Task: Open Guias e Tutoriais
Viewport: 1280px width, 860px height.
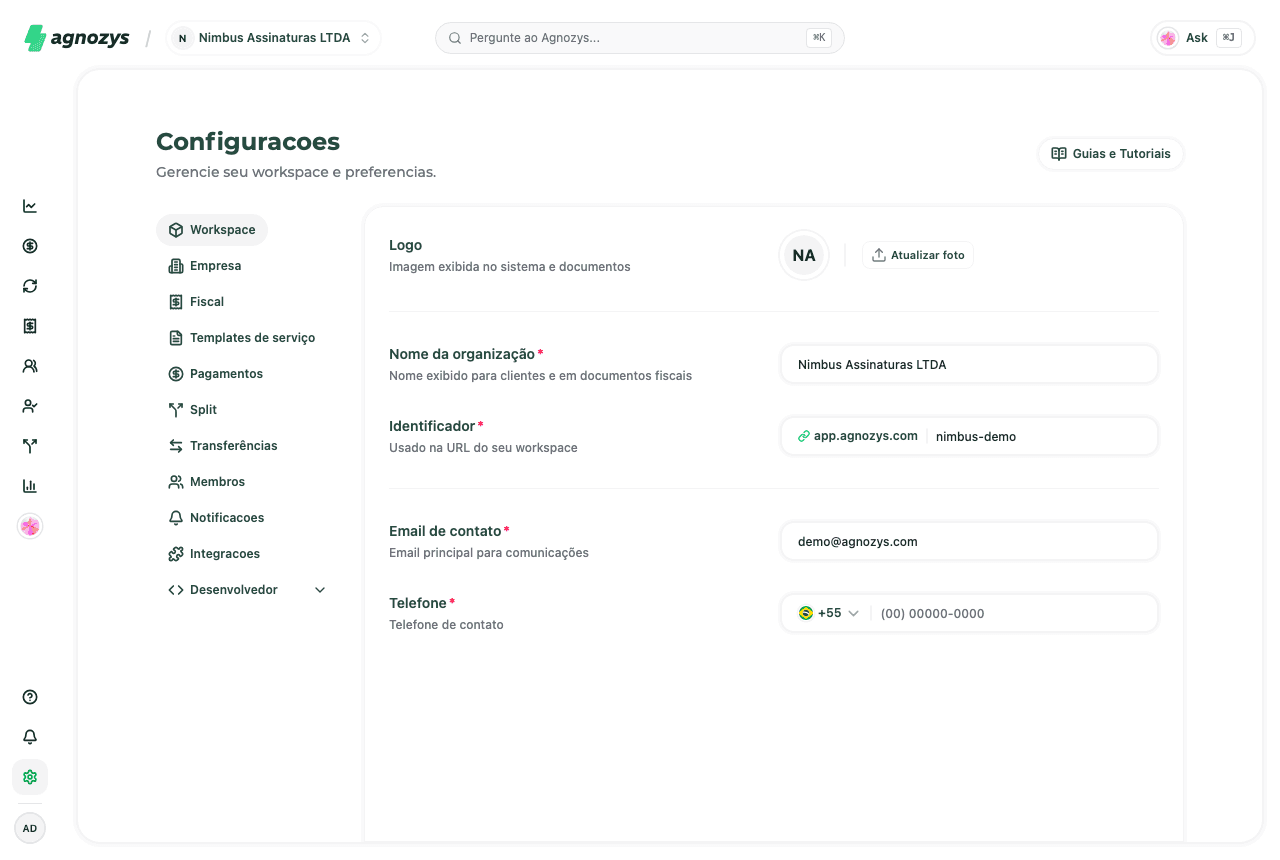Action: (1111, 154)
